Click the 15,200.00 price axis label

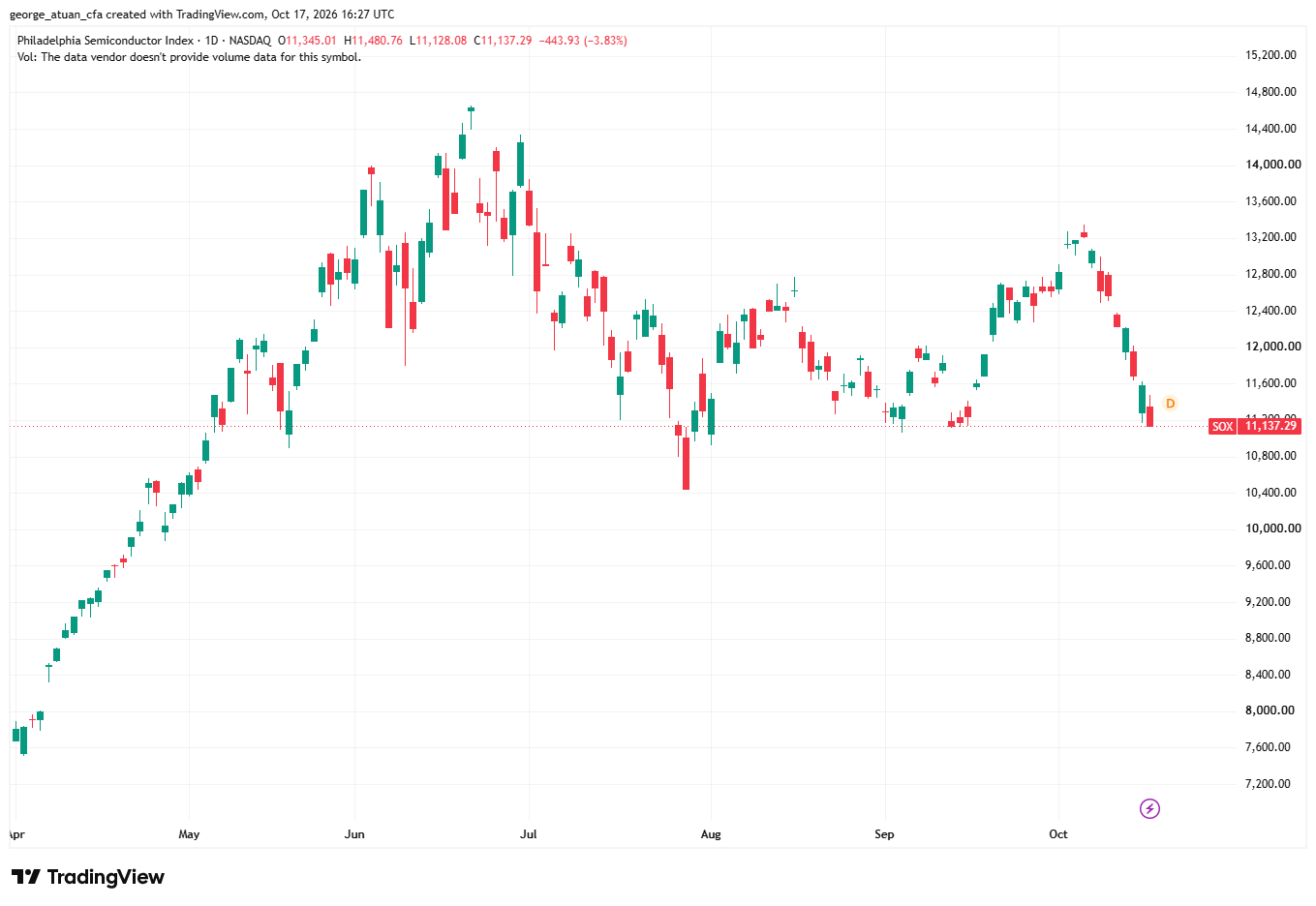tap(1270, 55)
